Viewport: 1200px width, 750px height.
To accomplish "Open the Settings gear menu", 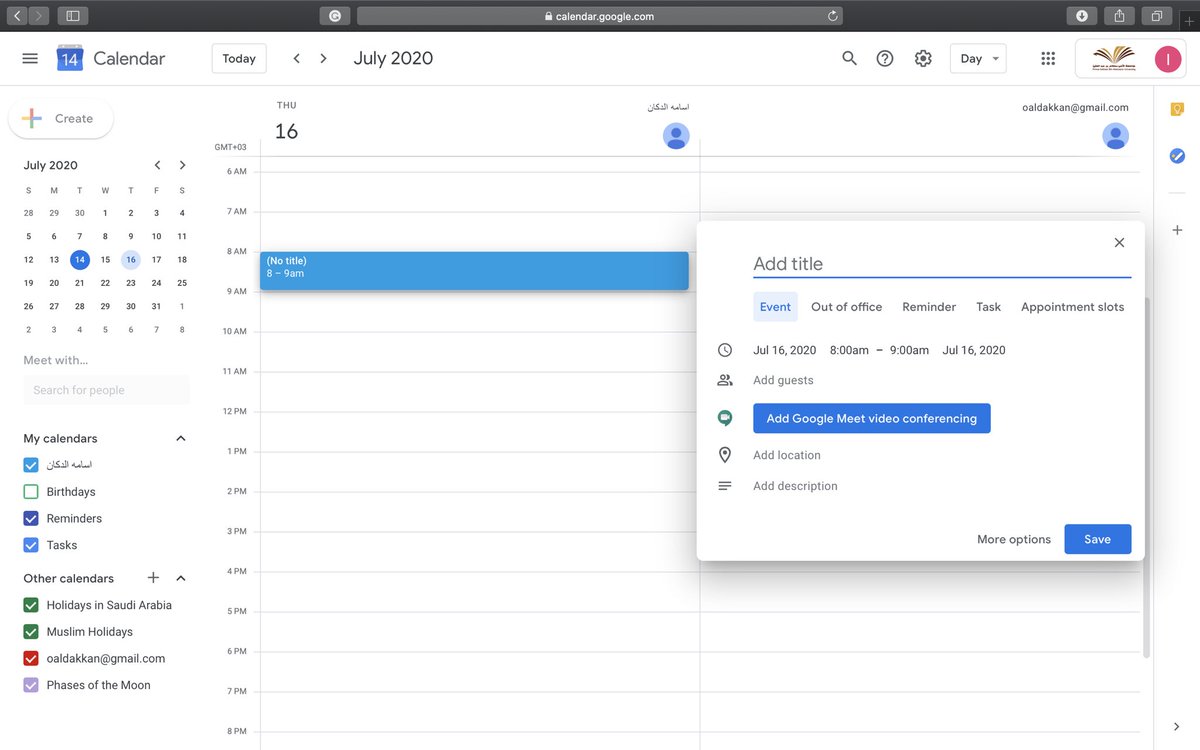I will [x=923, y=58].
